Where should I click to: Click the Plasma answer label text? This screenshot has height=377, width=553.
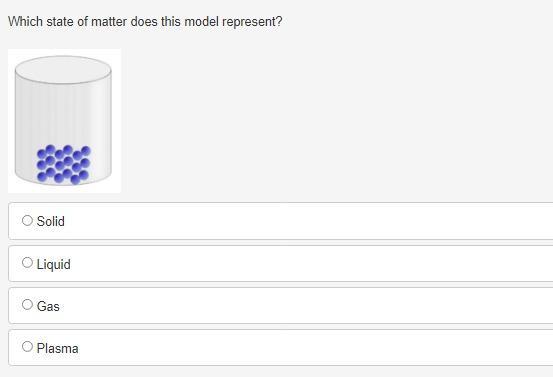click(x=57, y=348)
